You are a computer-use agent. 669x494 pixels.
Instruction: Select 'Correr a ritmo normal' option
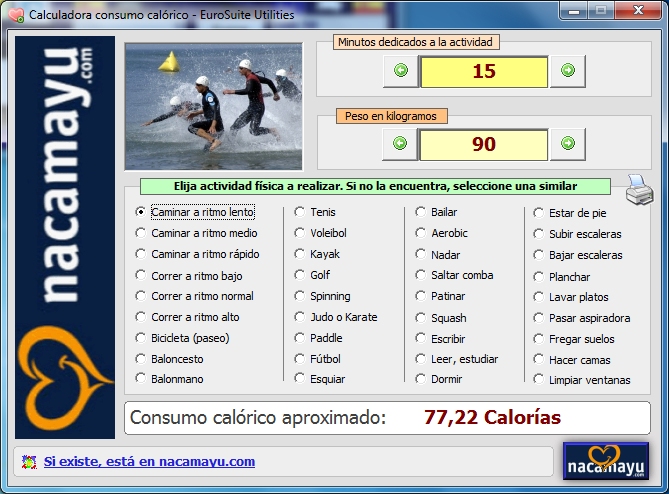coord(141,296)
